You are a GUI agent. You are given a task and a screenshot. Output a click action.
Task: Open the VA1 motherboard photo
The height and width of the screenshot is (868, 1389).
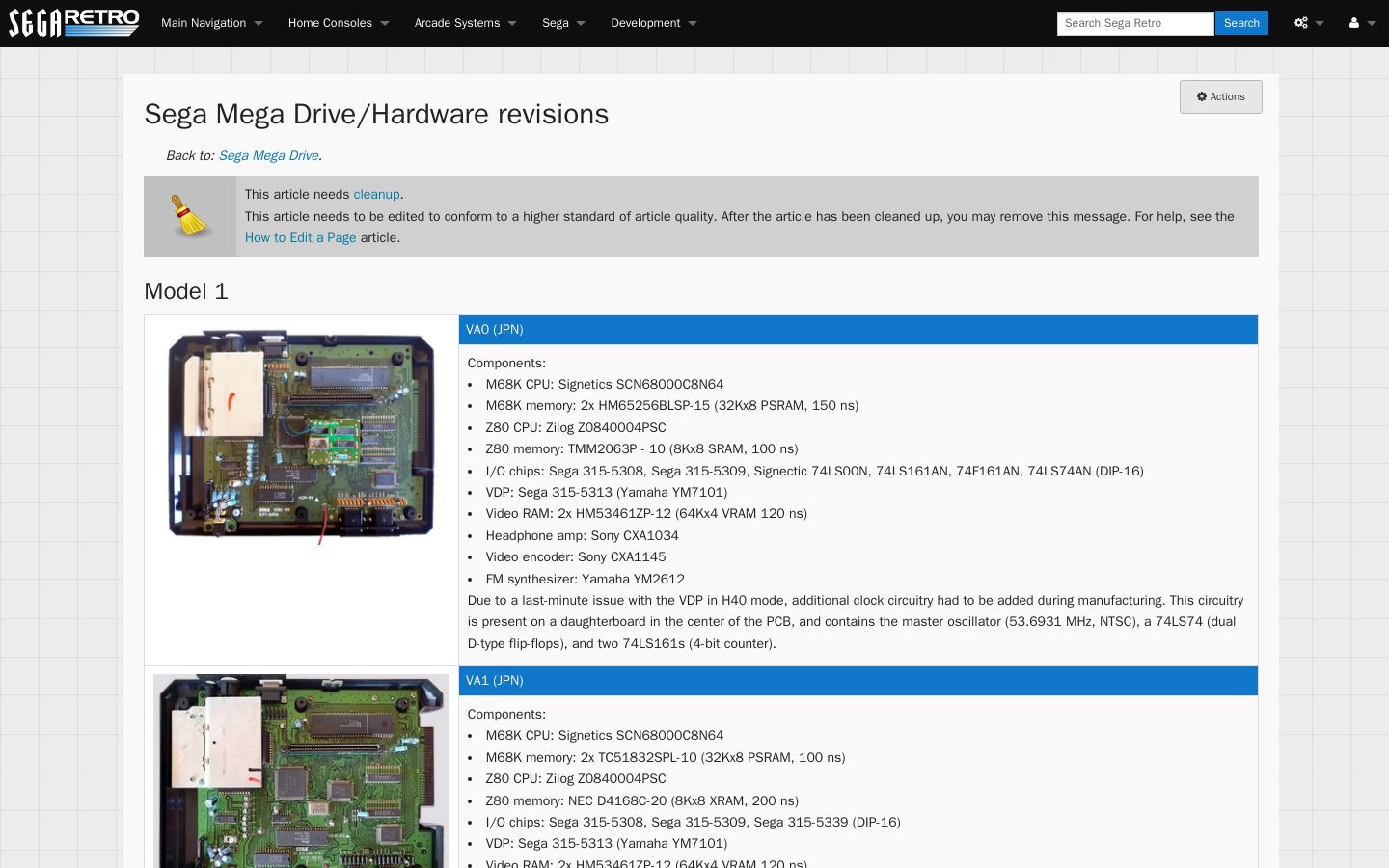[x=301, y=771]
